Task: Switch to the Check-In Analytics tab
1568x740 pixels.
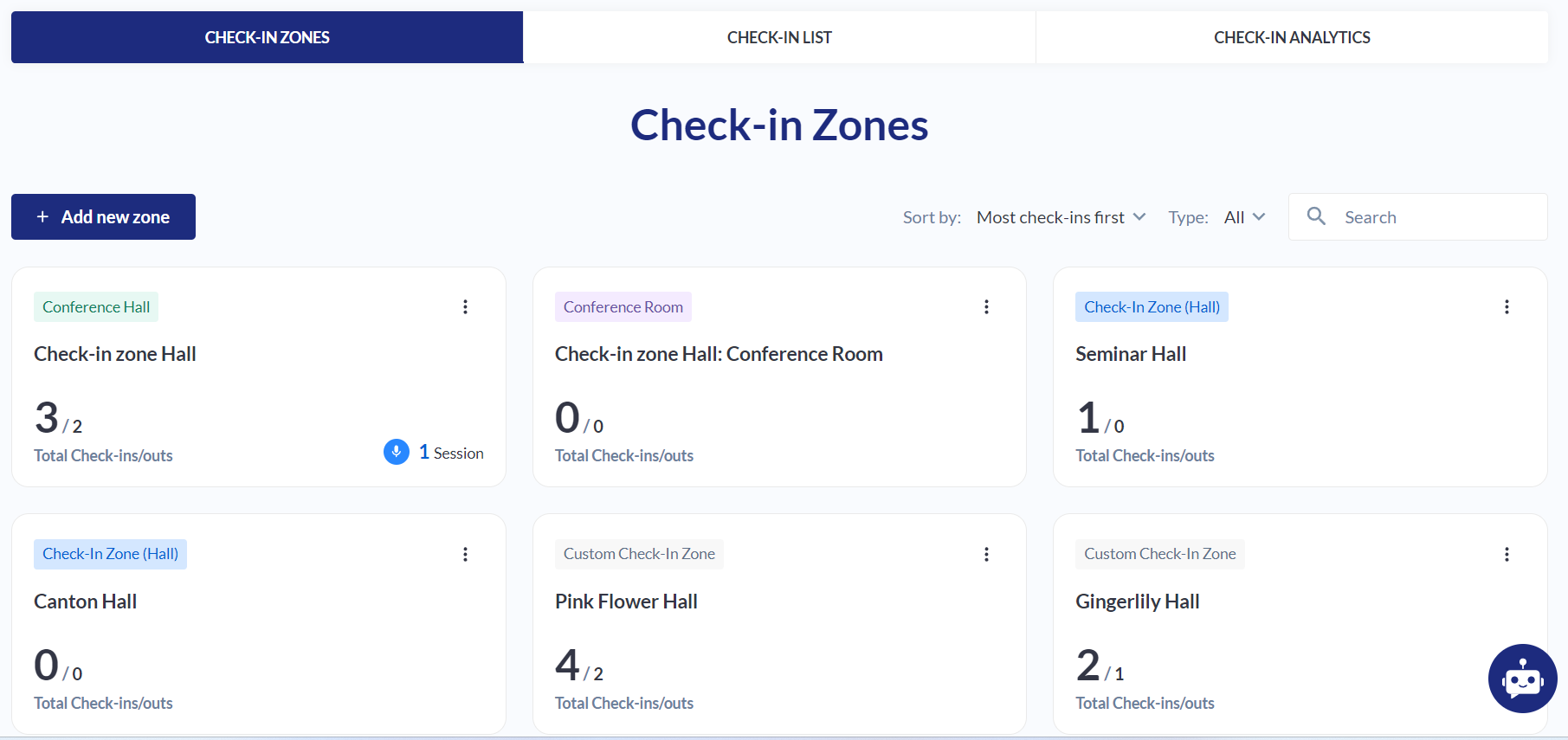Action: 1291,37
